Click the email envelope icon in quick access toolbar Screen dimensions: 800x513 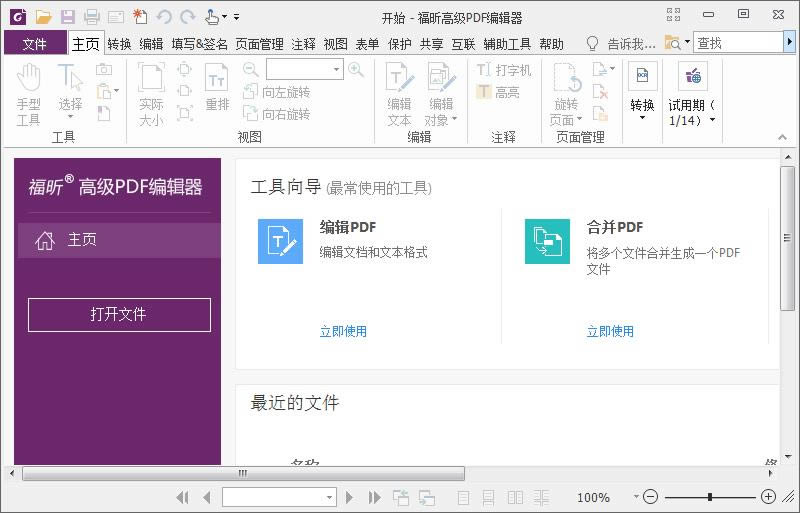116,17
